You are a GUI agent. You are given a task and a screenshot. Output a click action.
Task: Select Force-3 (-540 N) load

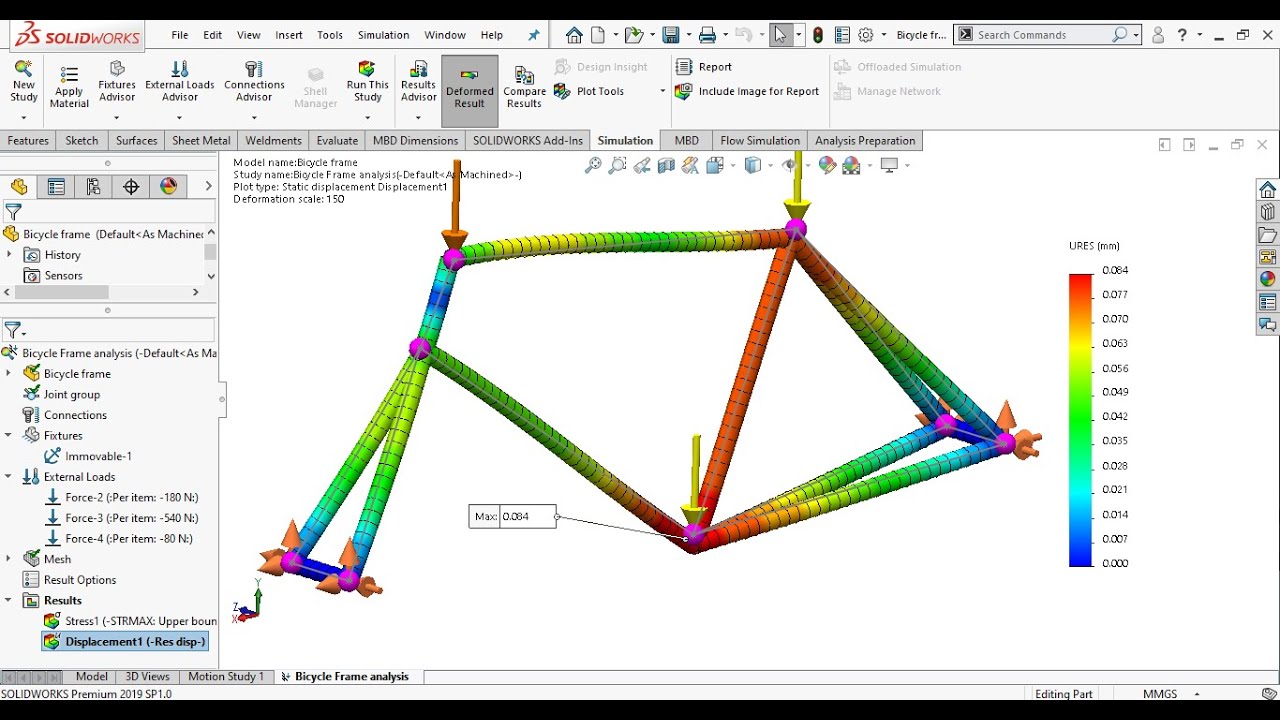(121, 518)
